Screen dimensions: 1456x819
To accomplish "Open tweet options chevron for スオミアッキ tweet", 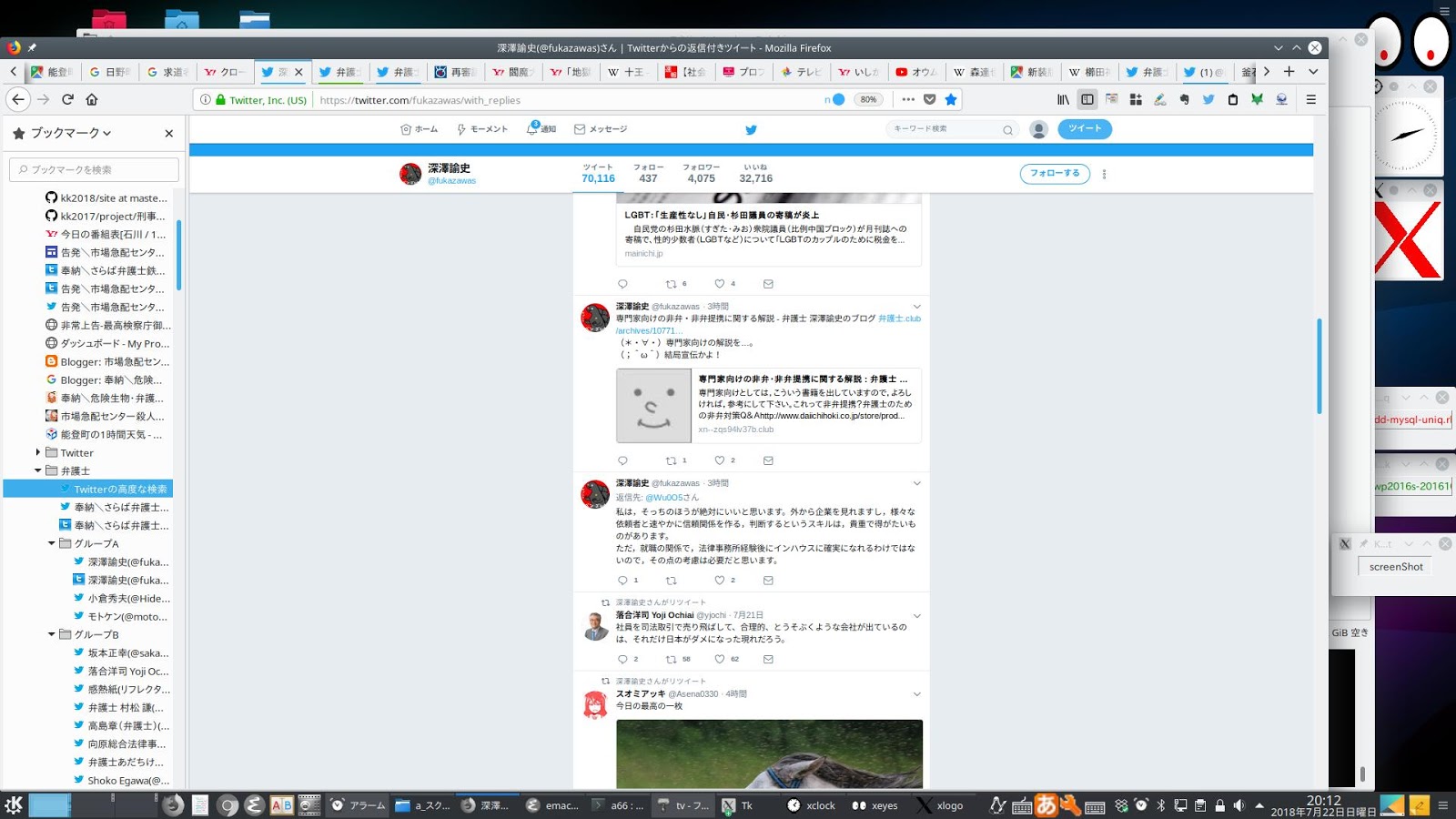I will pos(916,694).
